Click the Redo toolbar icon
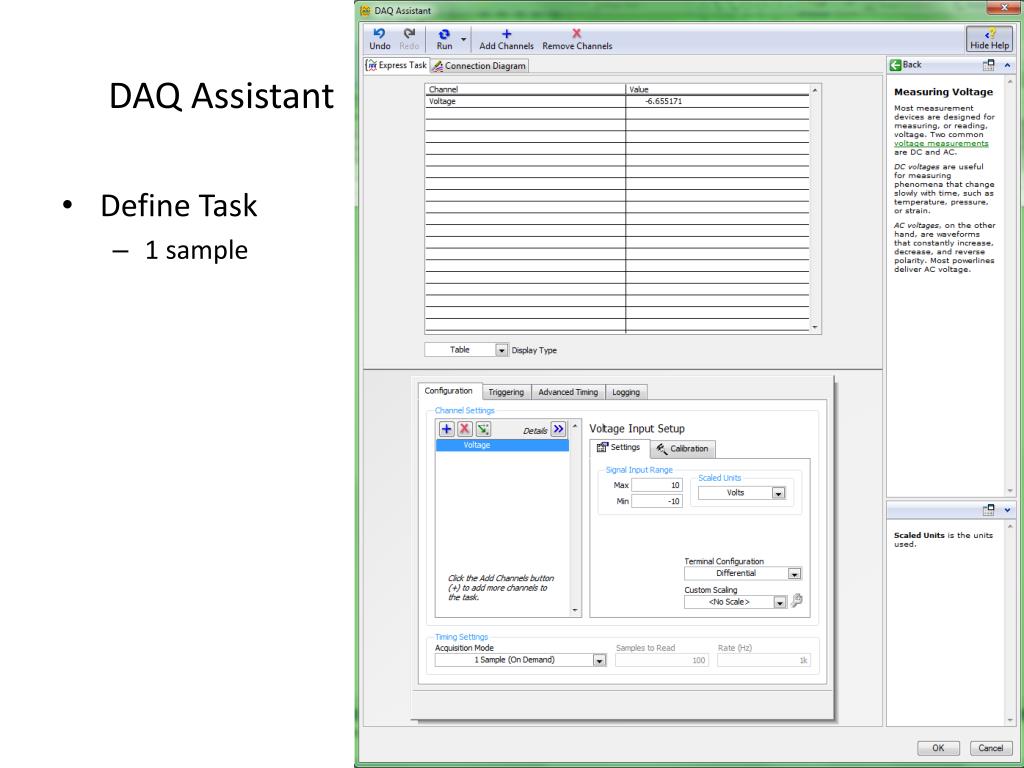The image size is (1024, 768). 409,39
